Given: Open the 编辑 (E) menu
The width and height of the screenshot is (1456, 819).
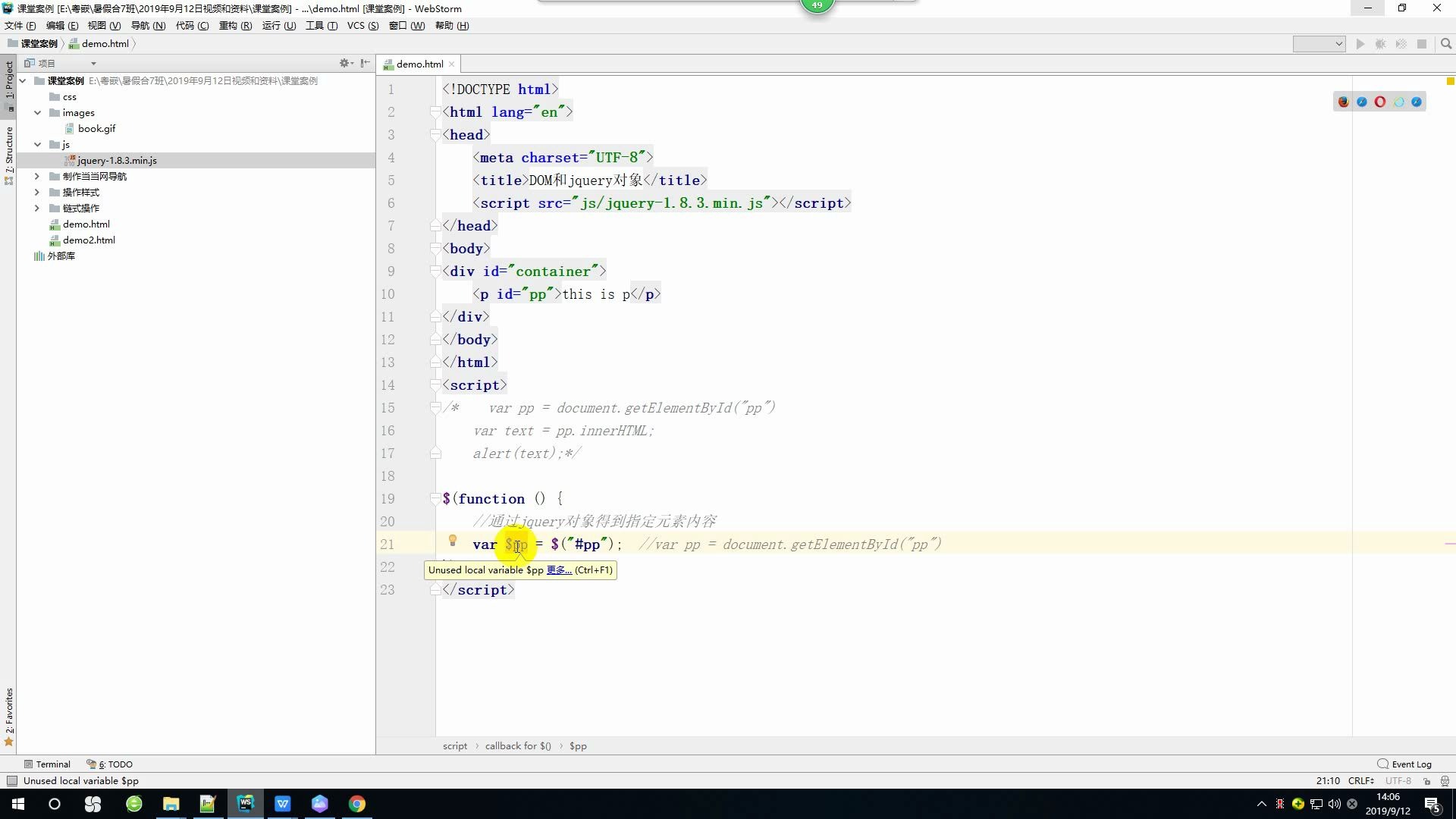Looking at the screenshot, I should tap(62, 25).
